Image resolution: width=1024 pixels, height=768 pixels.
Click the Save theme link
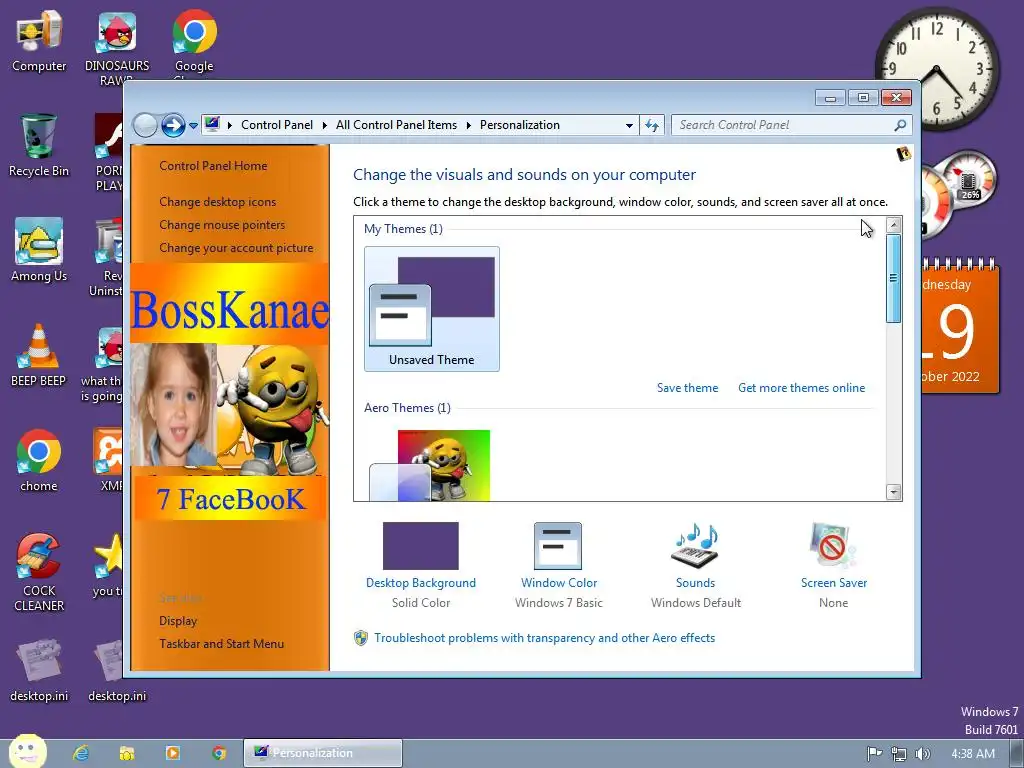tap(687, 388)
